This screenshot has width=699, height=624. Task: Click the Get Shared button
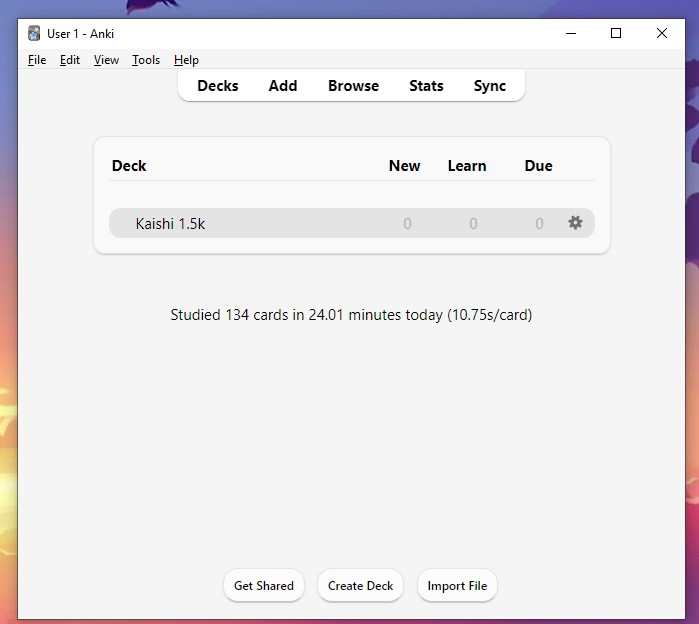(264, 585)
